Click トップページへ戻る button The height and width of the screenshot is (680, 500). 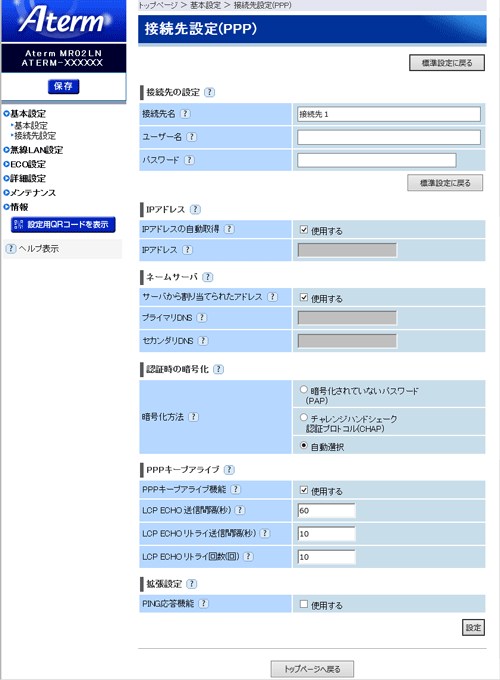[312, 669]
